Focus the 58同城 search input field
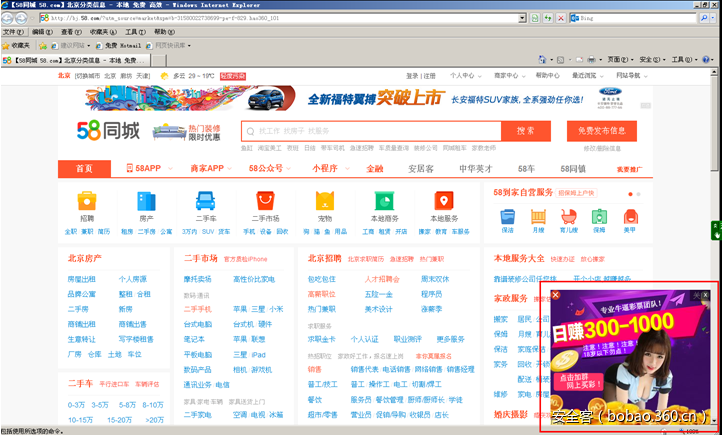Image resolution: width=722 pixels, height=435 pixels. click(370, 131)
